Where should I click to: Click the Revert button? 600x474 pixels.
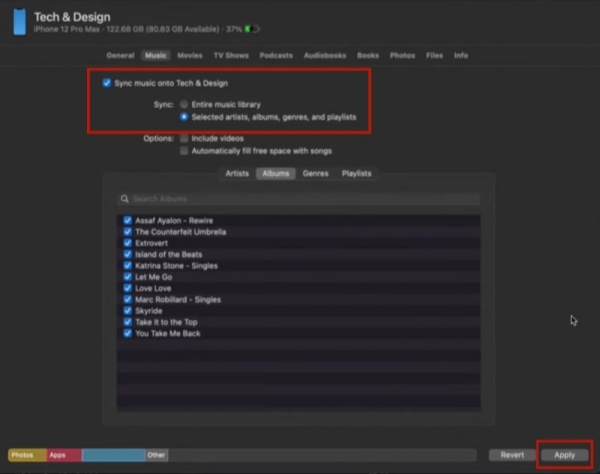click(x=512, y=454)
